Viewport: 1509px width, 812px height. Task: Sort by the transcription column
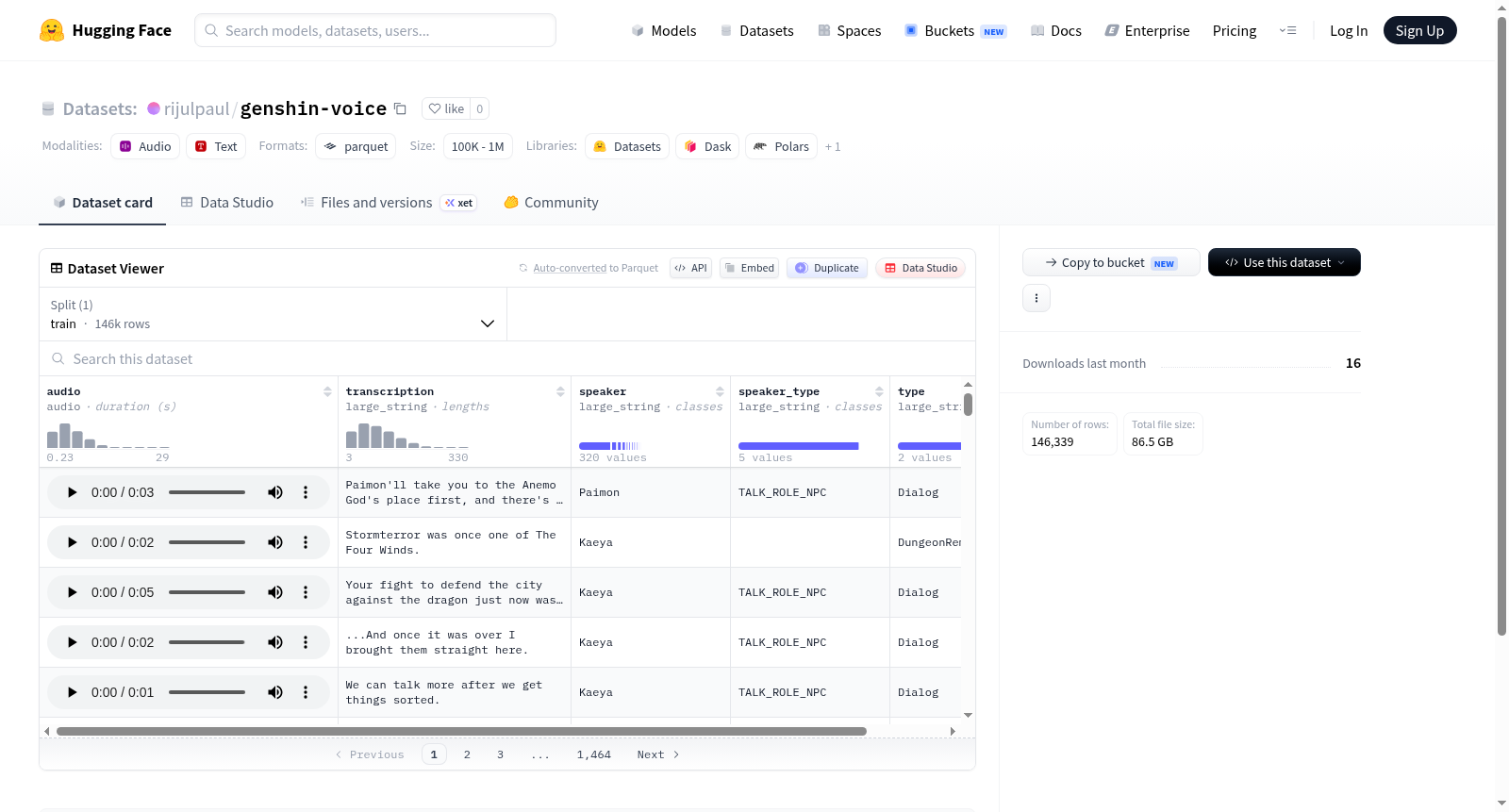pos(560,391)
